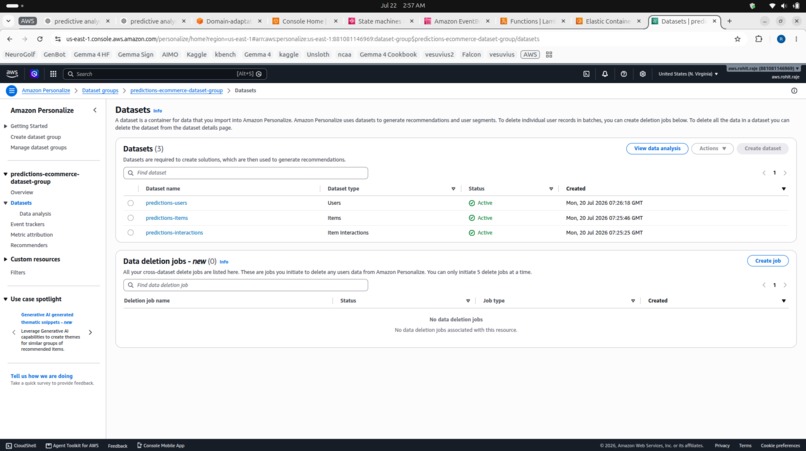
Task: Collapse predictions-ecommerce-dataset-group tree
Action: 6,174
